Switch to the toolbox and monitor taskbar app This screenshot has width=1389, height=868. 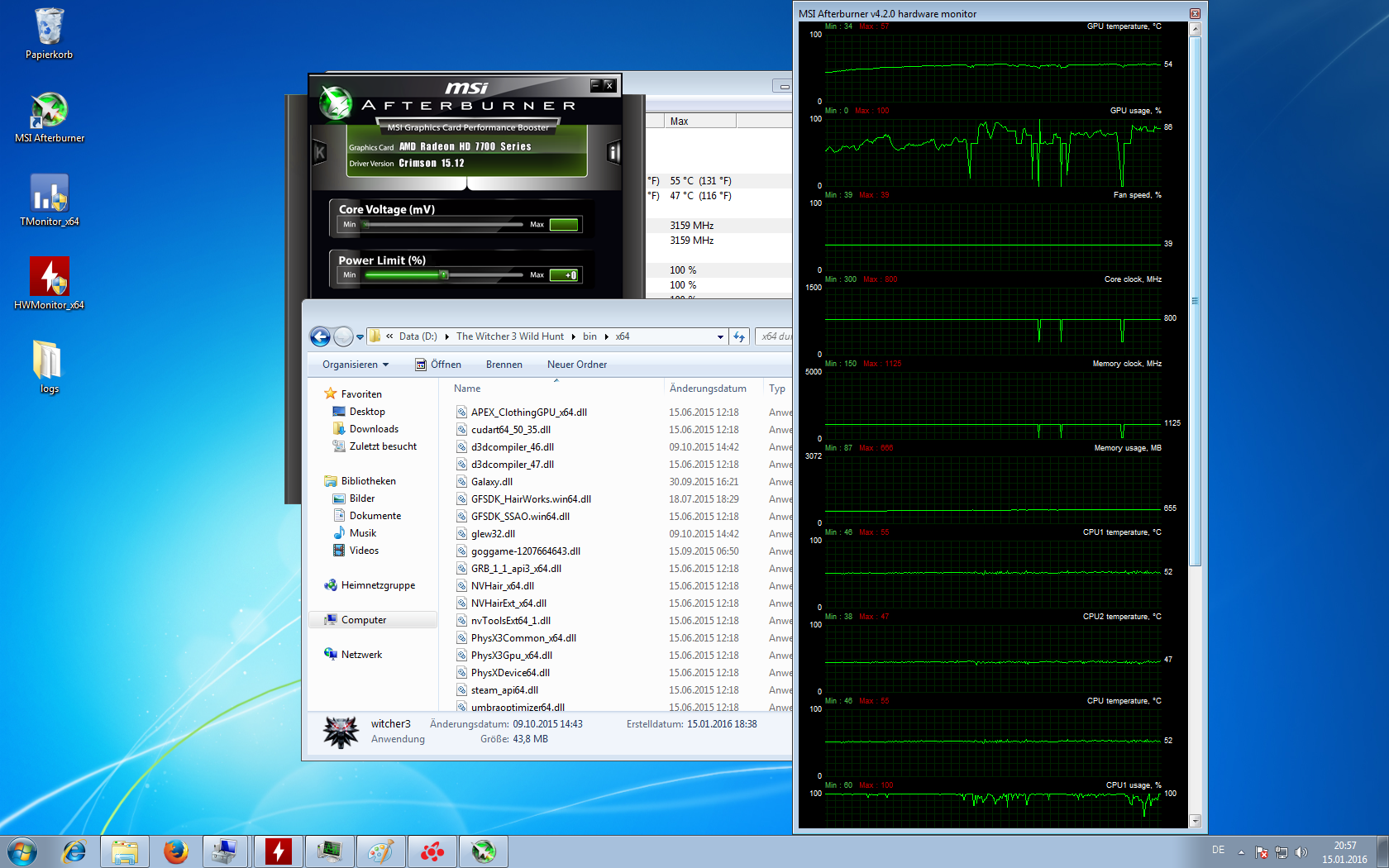226,851
